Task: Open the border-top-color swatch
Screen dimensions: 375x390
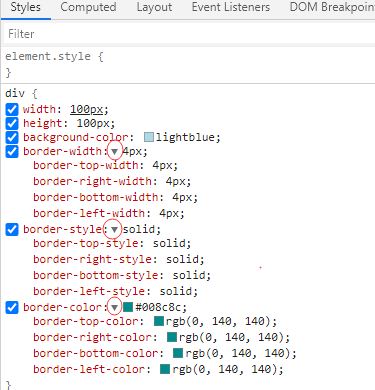Action: tap(159, 321)
